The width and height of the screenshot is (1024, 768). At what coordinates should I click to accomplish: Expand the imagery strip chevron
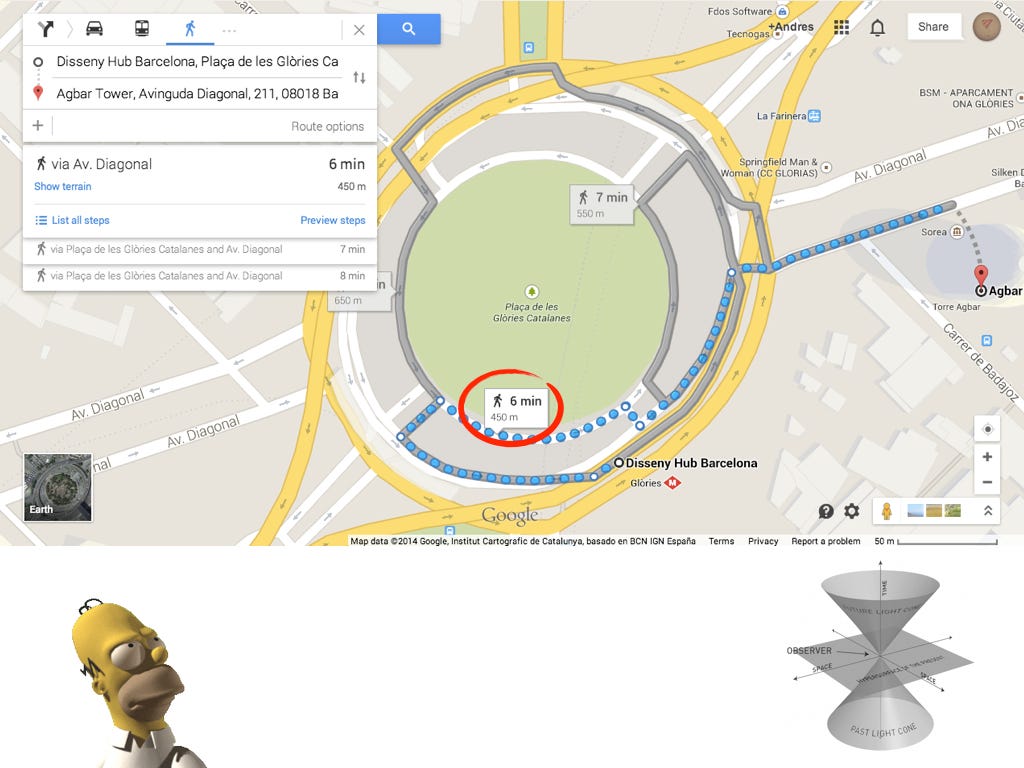click(988, 511)
